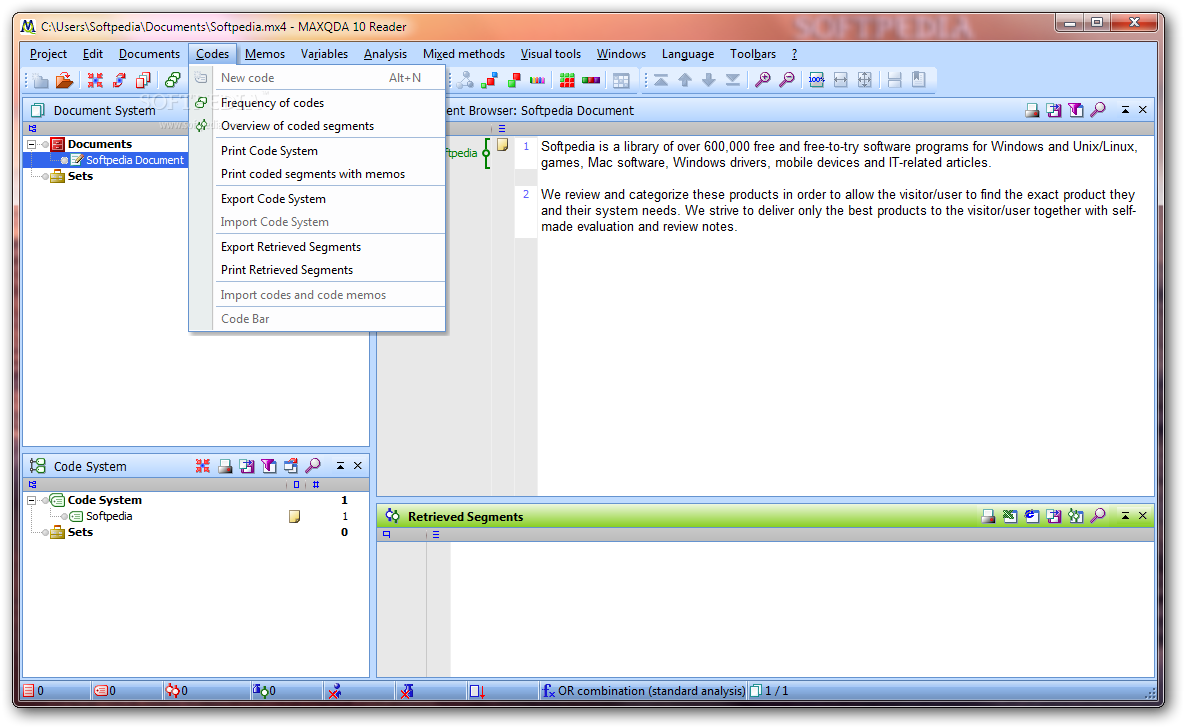Click the Codeline colored bars icon
Image resolution: width=1185 pixels, height=728 pixels.
pos(537,80)
